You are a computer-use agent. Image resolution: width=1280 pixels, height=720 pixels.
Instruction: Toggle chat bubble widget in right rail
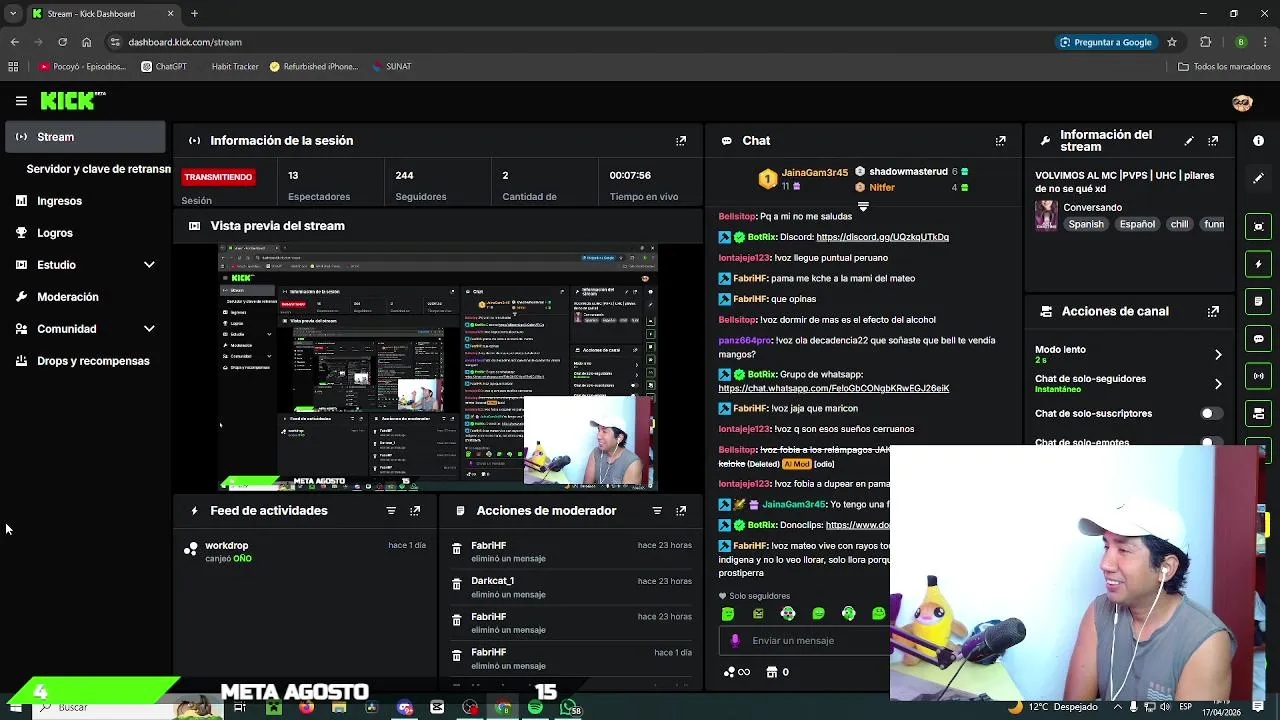coord(1258,339)
